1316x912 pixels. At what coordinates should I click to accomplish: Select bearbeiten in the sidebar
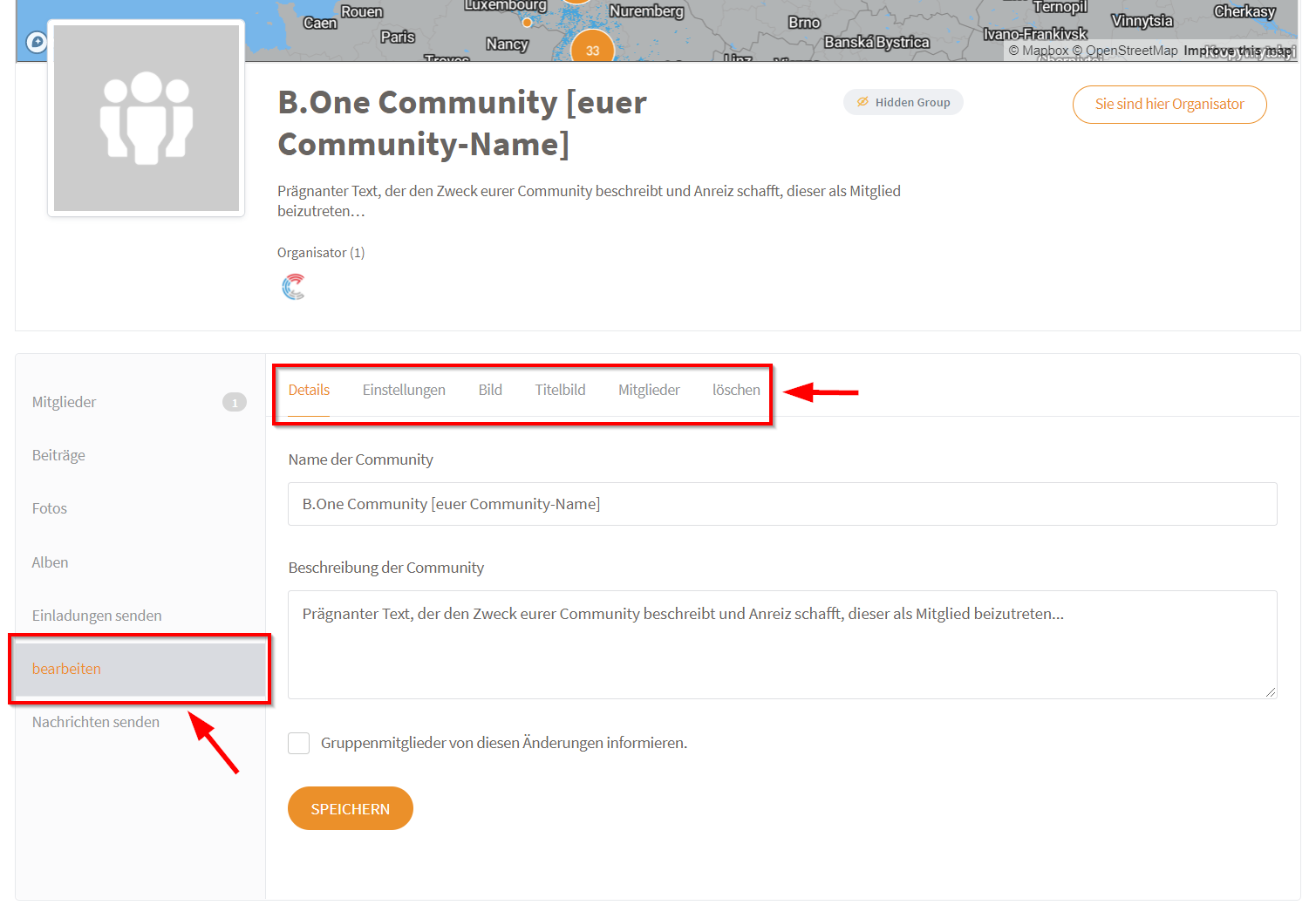click(140, 669)
